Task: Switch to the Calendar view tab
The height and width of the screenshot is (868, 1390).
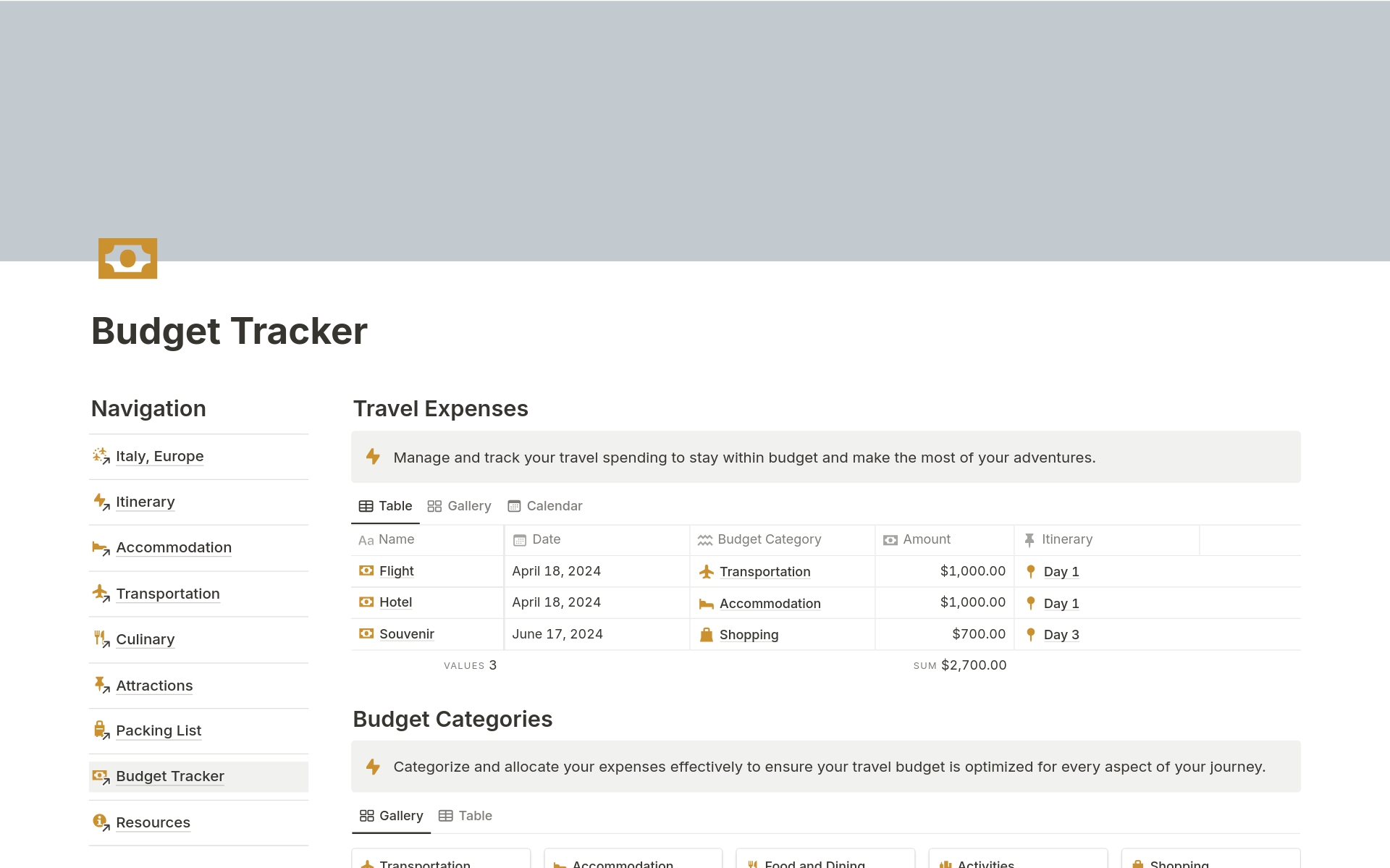Action: point(554,505)
